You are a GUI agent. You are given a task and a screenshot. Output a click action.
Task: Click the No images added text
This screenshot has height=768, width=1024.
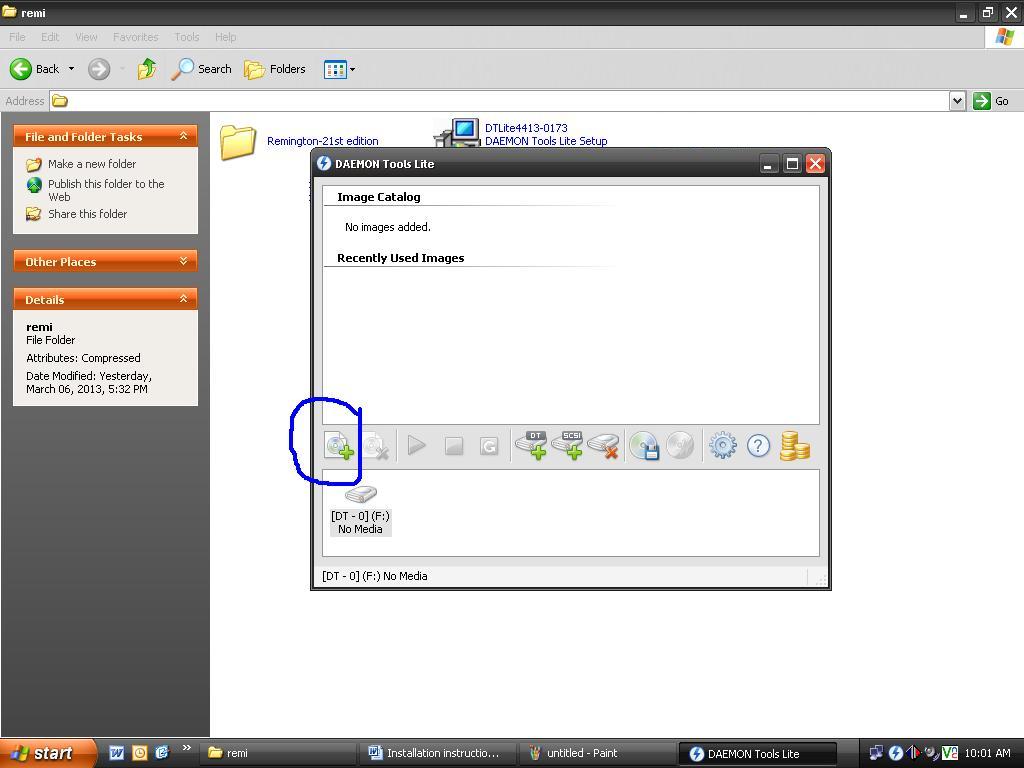click(388, 227)
